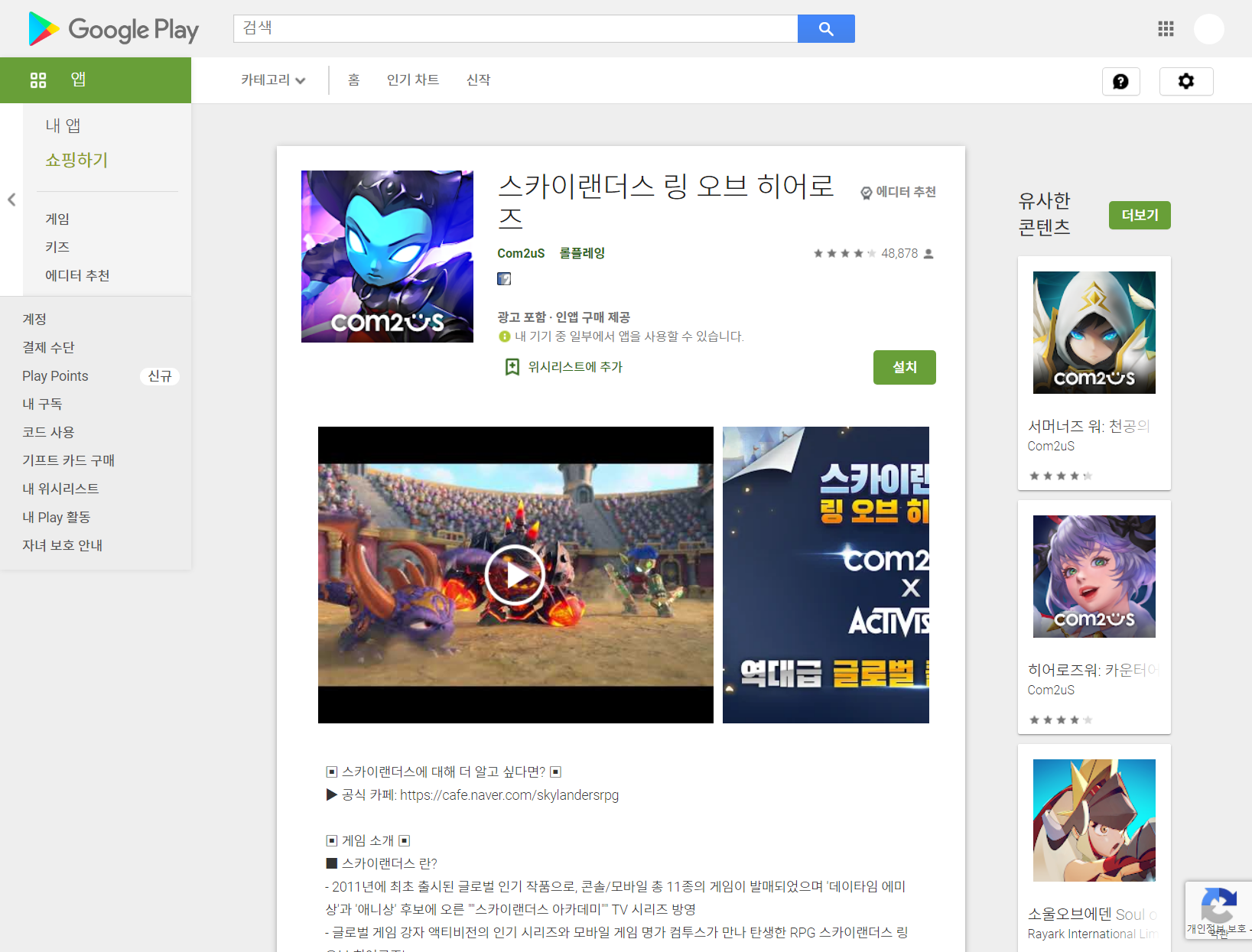Open 히어로즈워 app card thumbnail
The image size is (1252, 952).
pos(1094,577)
